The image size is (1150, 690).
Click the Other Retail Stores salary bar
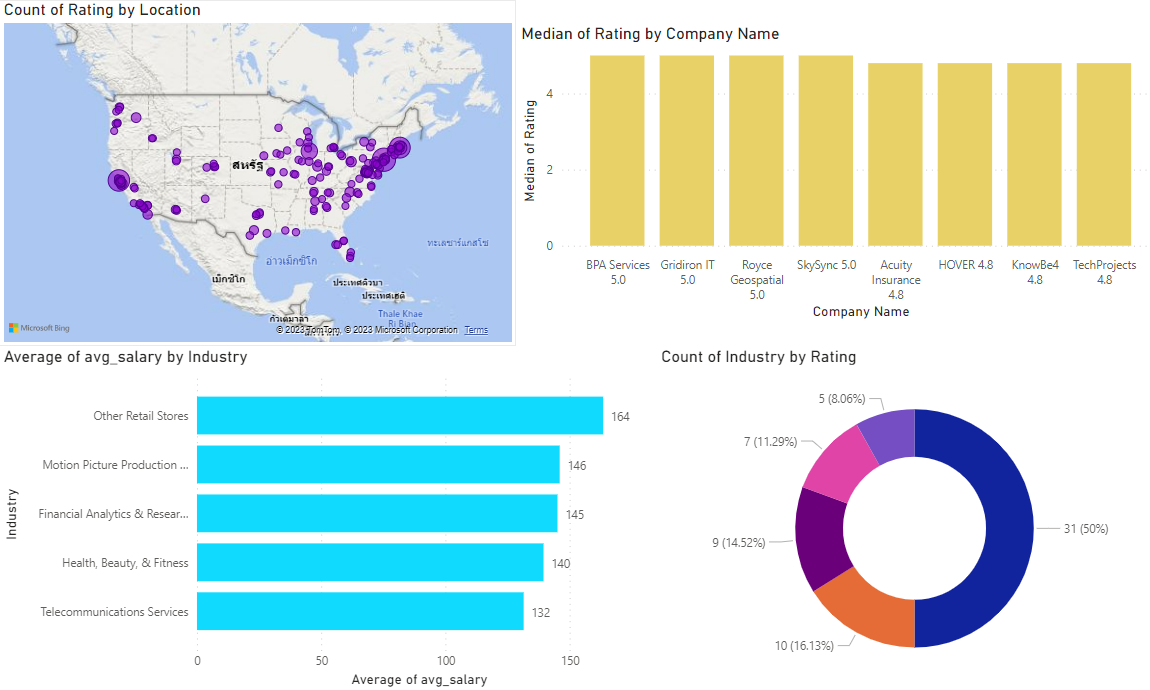[400, 415]
